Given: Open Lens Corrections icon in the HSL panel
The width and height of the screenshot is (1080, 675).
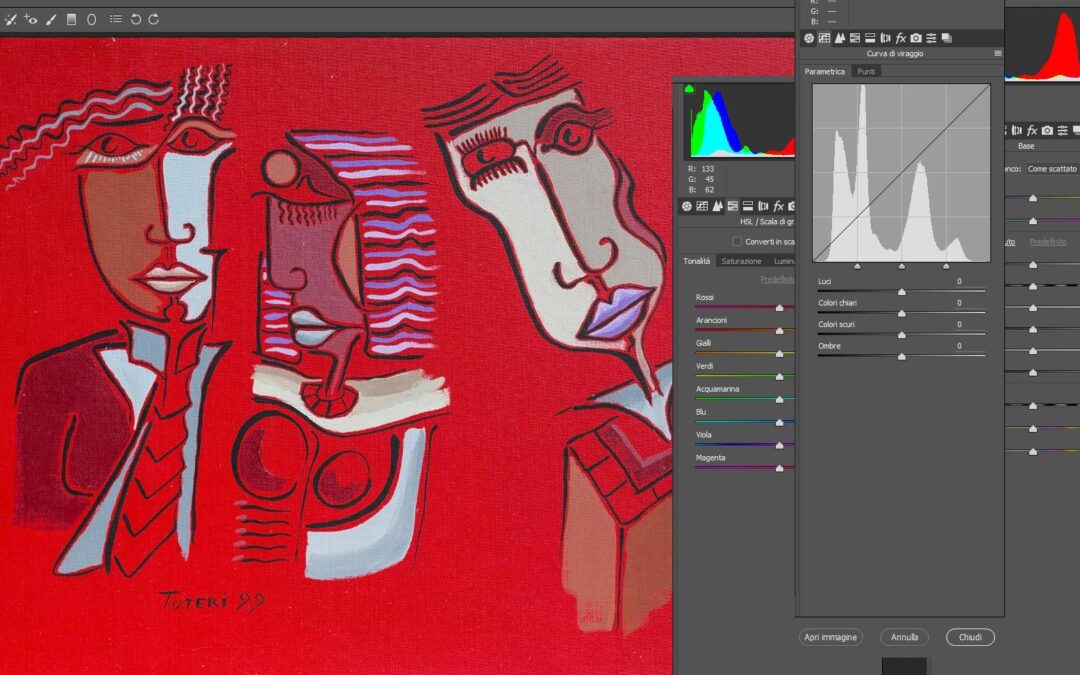Looking at the screenshot, I should coord(763,206).
